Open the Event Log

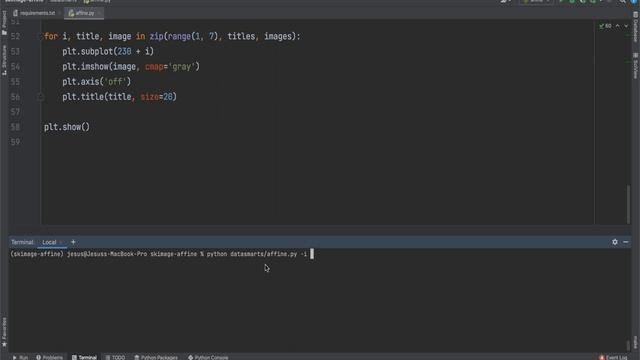(x=613, y=357)
